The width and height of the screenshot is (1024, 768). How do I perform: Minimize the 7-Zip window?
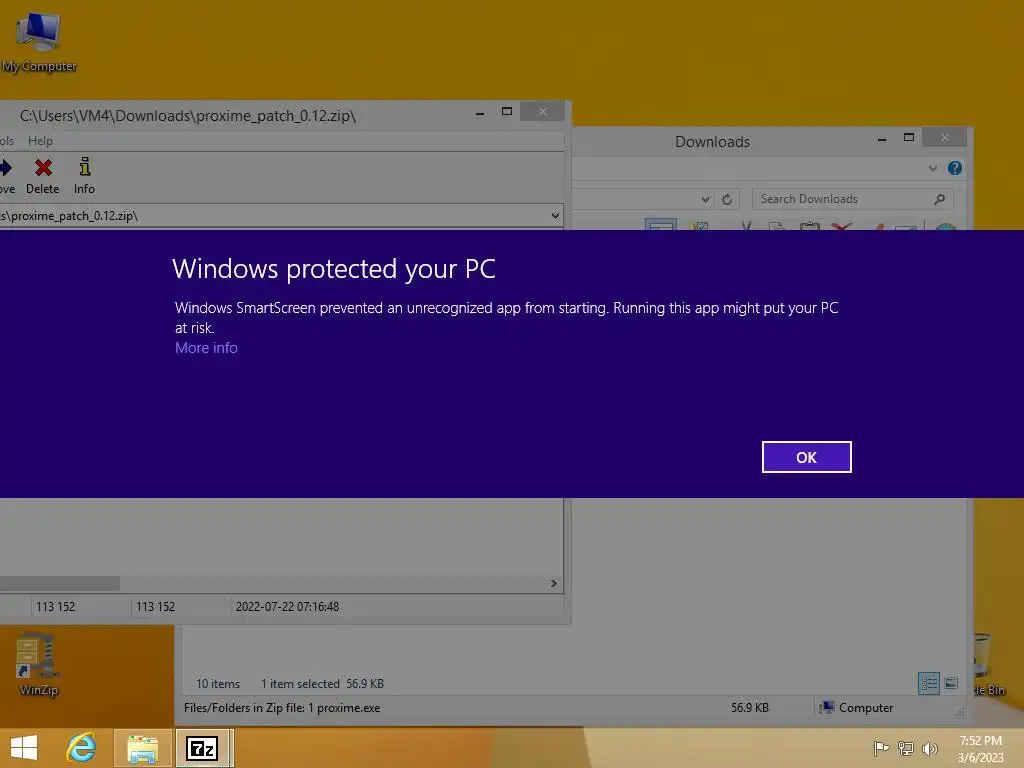coord(480,112)
